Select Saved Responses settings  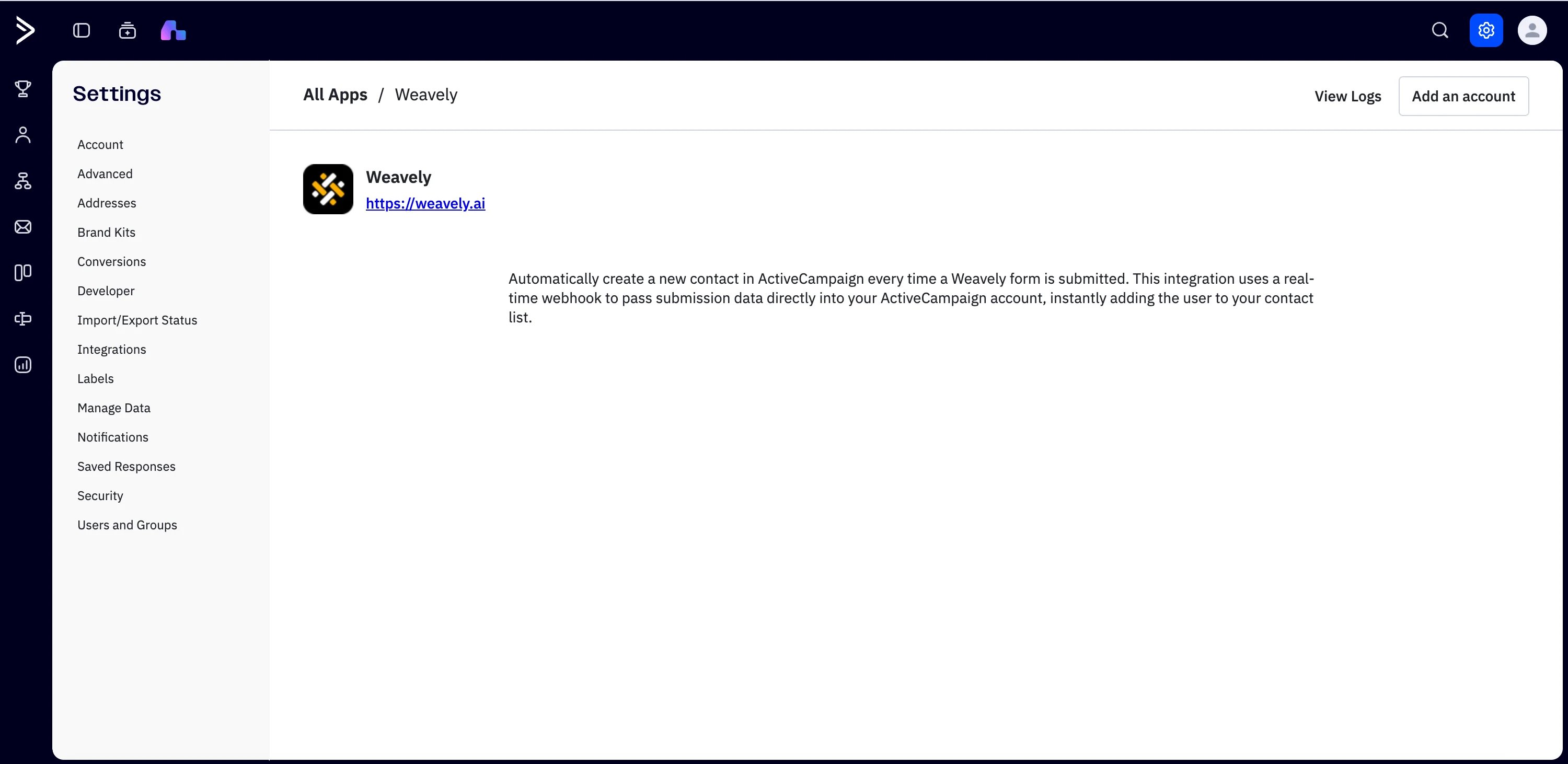(x=126, y=466)
